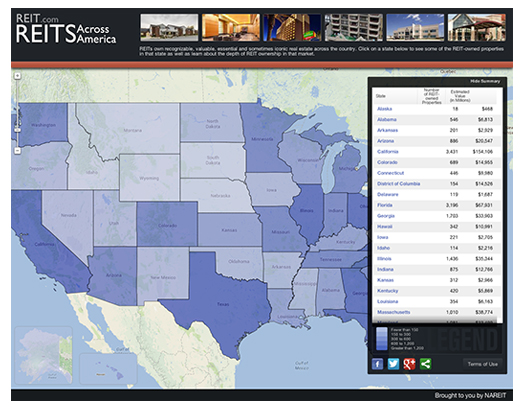The width and height of the screenshot is (525, 410).
Task: Share on Twitter icon
Action: click(393, 364)
